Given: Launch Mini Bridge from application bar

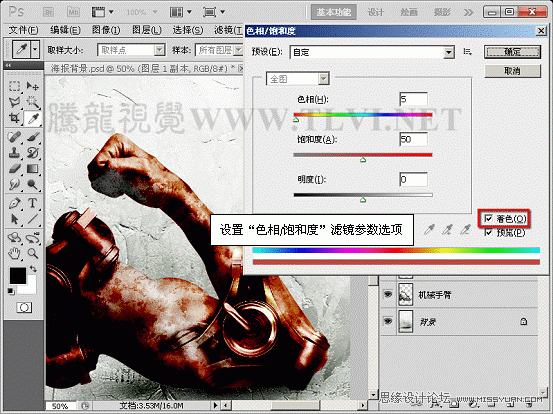Looking at the screenshot, I should coord(73,12).
